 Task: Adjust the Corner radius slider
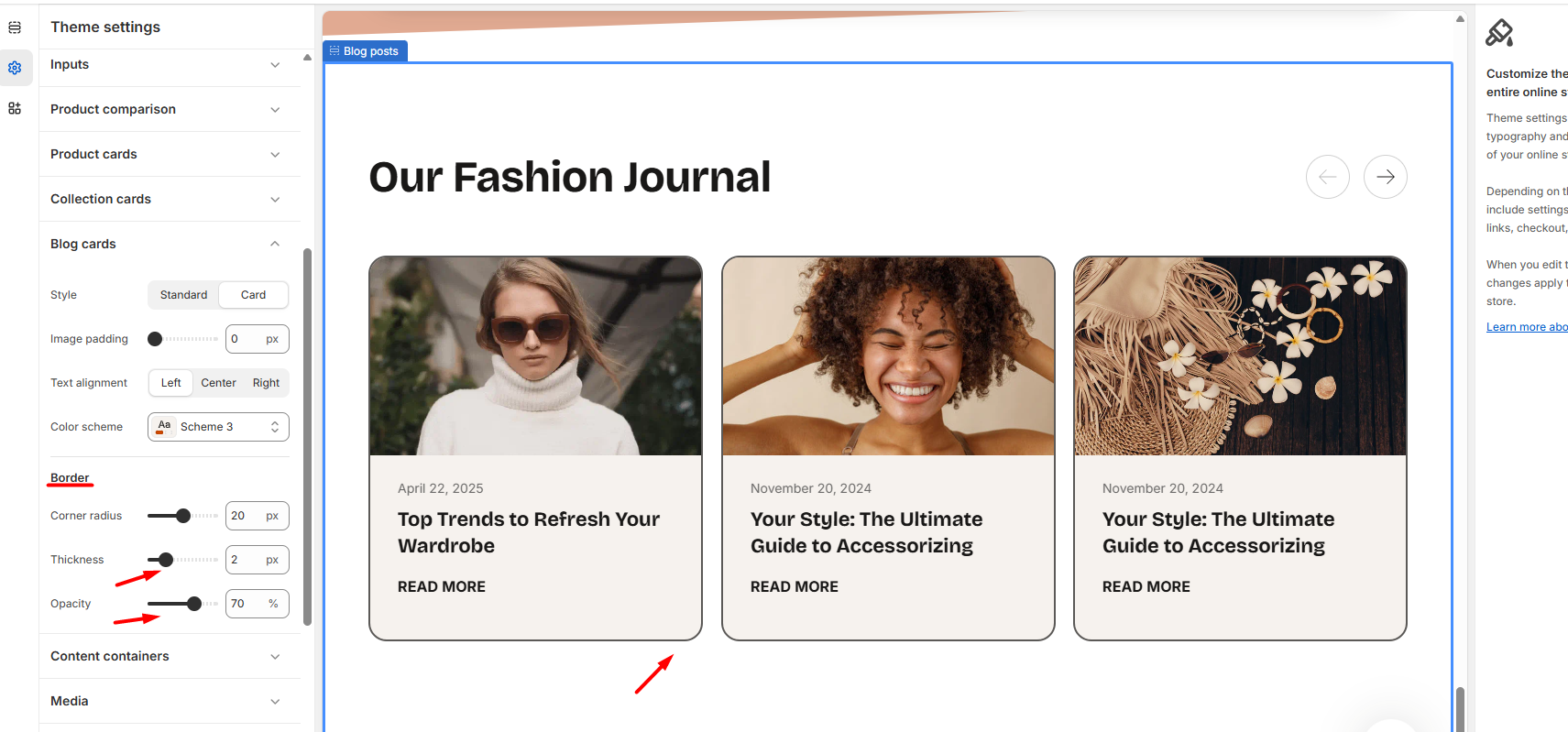tap(182, 516)
